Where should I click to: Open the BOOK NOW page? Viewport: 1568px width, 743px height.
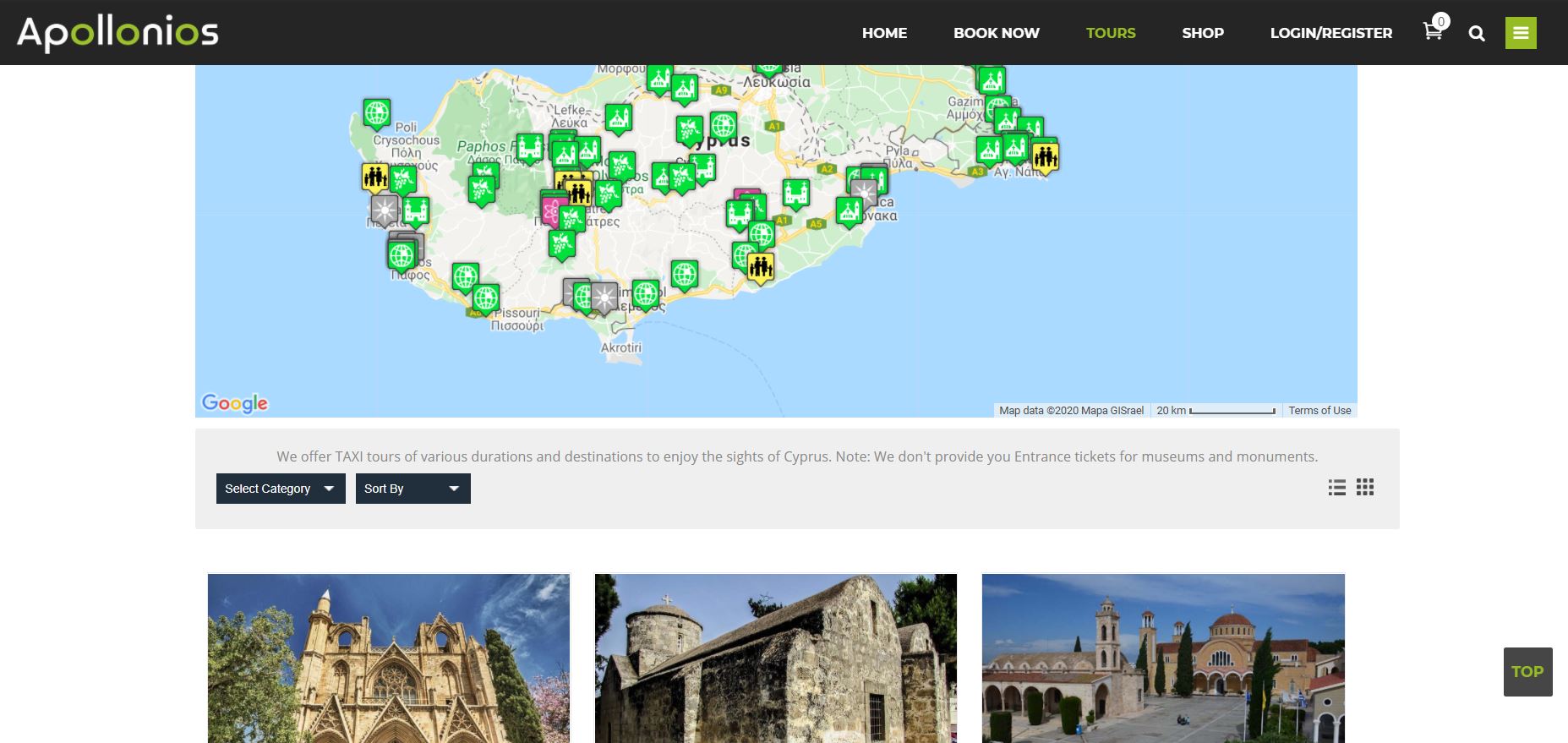pos(996,33)
